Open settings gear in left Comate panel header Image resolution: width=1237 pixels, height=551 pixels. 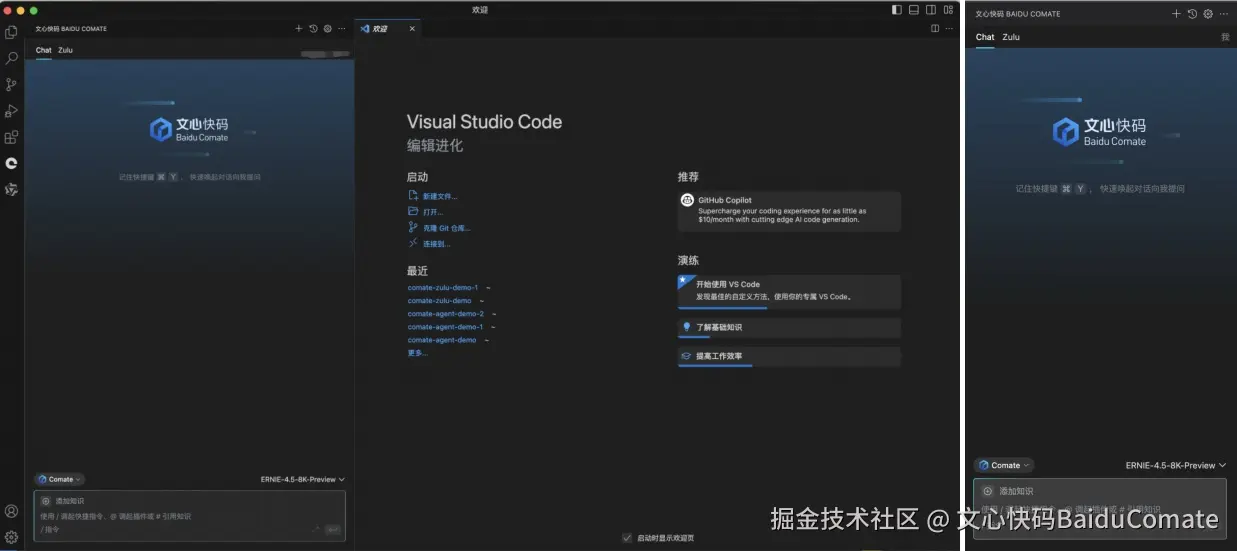tap(327, 28)
